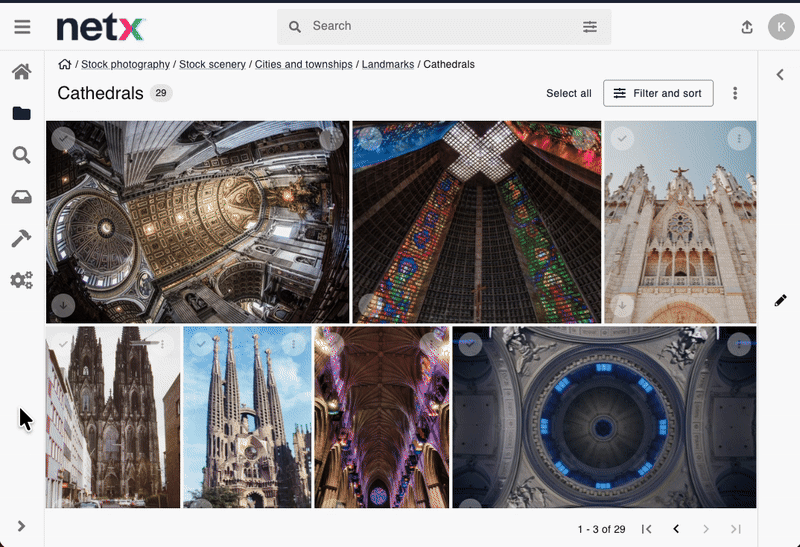Go to the Home dashboard icon
Screen dimensions: 800x547
(x=21, y=72)
